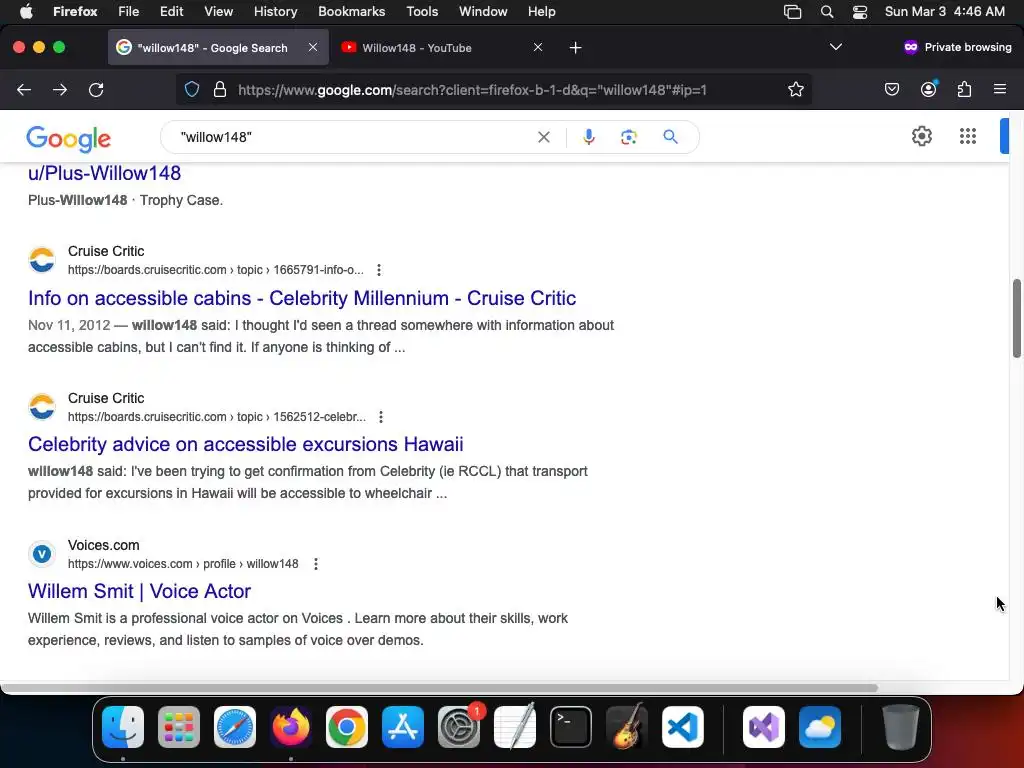Clear the Google search box text
Image resolution: width=1024 pixels, height=768 pixels.
543,137
